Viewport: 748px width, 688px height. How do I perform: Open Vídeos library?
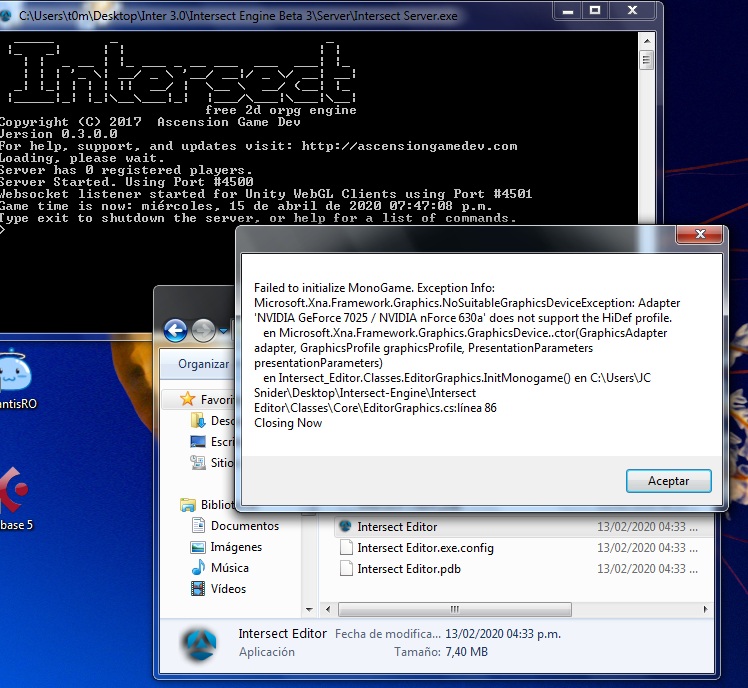tap(228, 589)
